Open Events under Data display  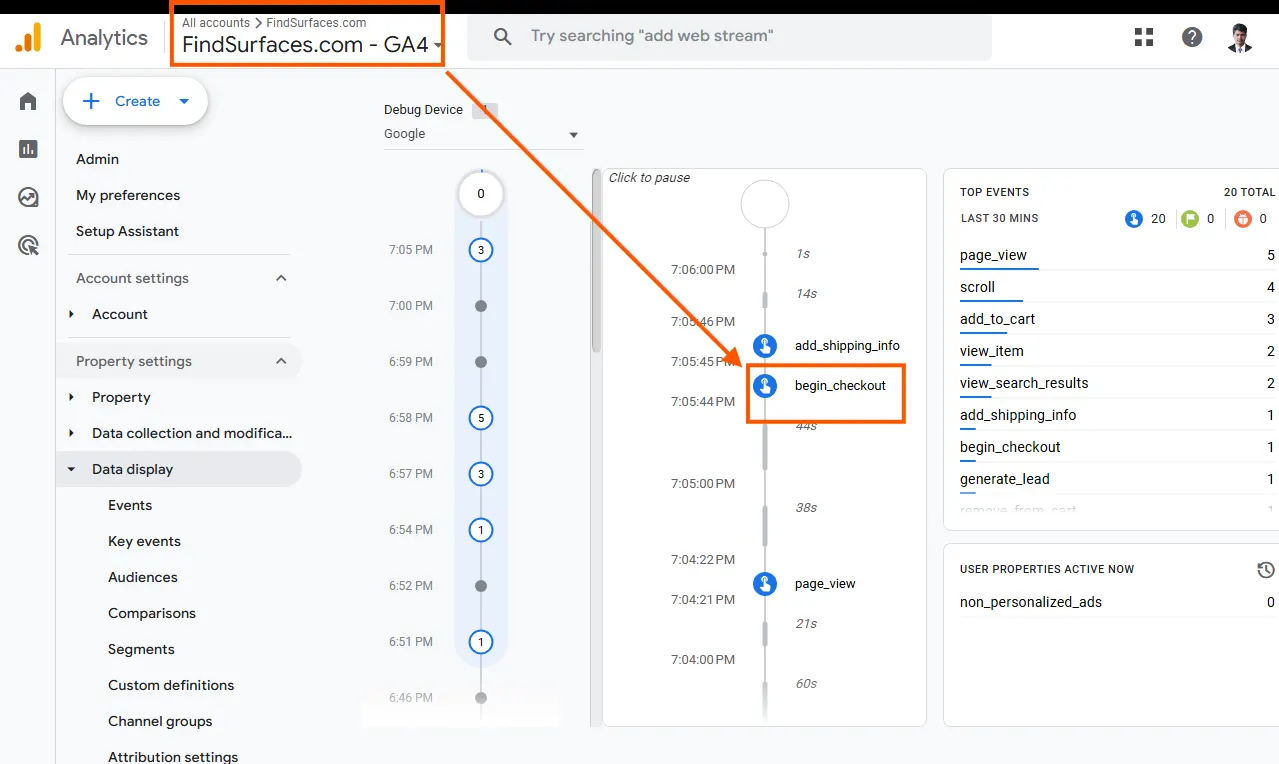(130, 505)
